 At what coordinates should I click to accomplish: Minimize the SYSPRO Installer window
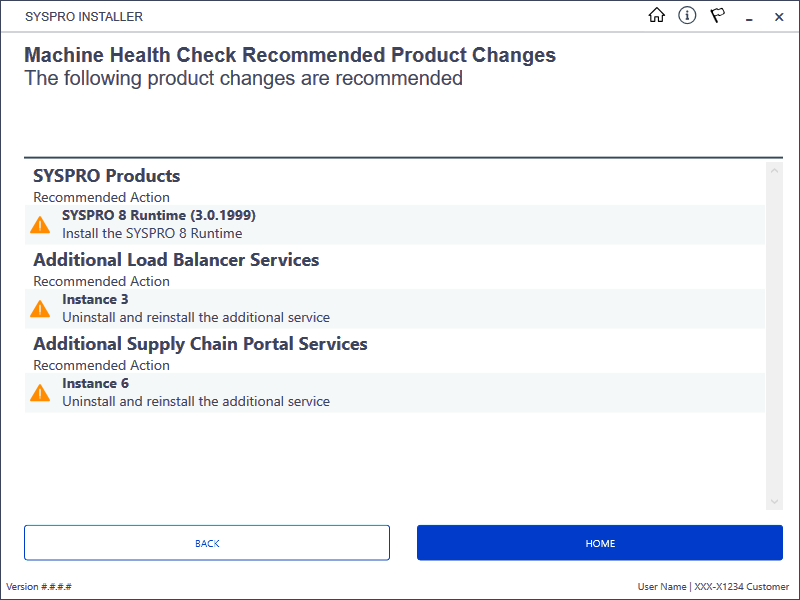749,17
